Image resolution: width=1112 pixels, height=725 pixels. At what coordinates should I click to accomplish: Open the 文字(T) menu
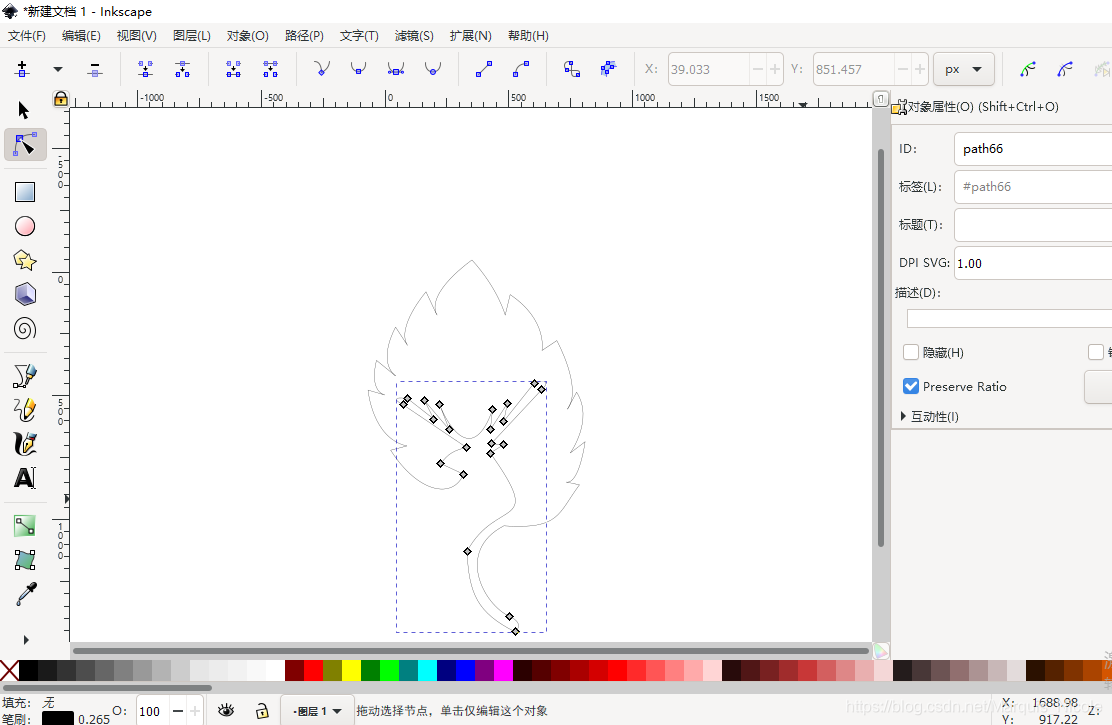point(359,35)
